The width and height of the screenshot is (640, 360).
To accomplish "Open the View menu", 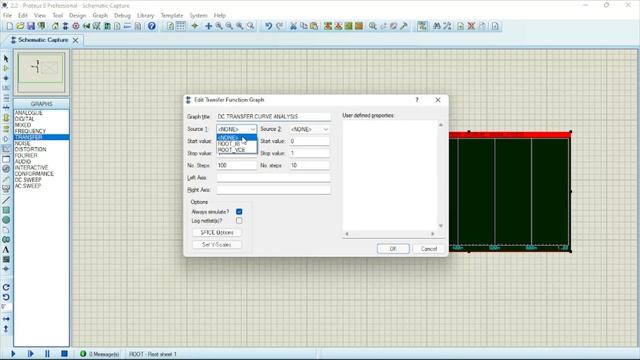I will (40, 16).
